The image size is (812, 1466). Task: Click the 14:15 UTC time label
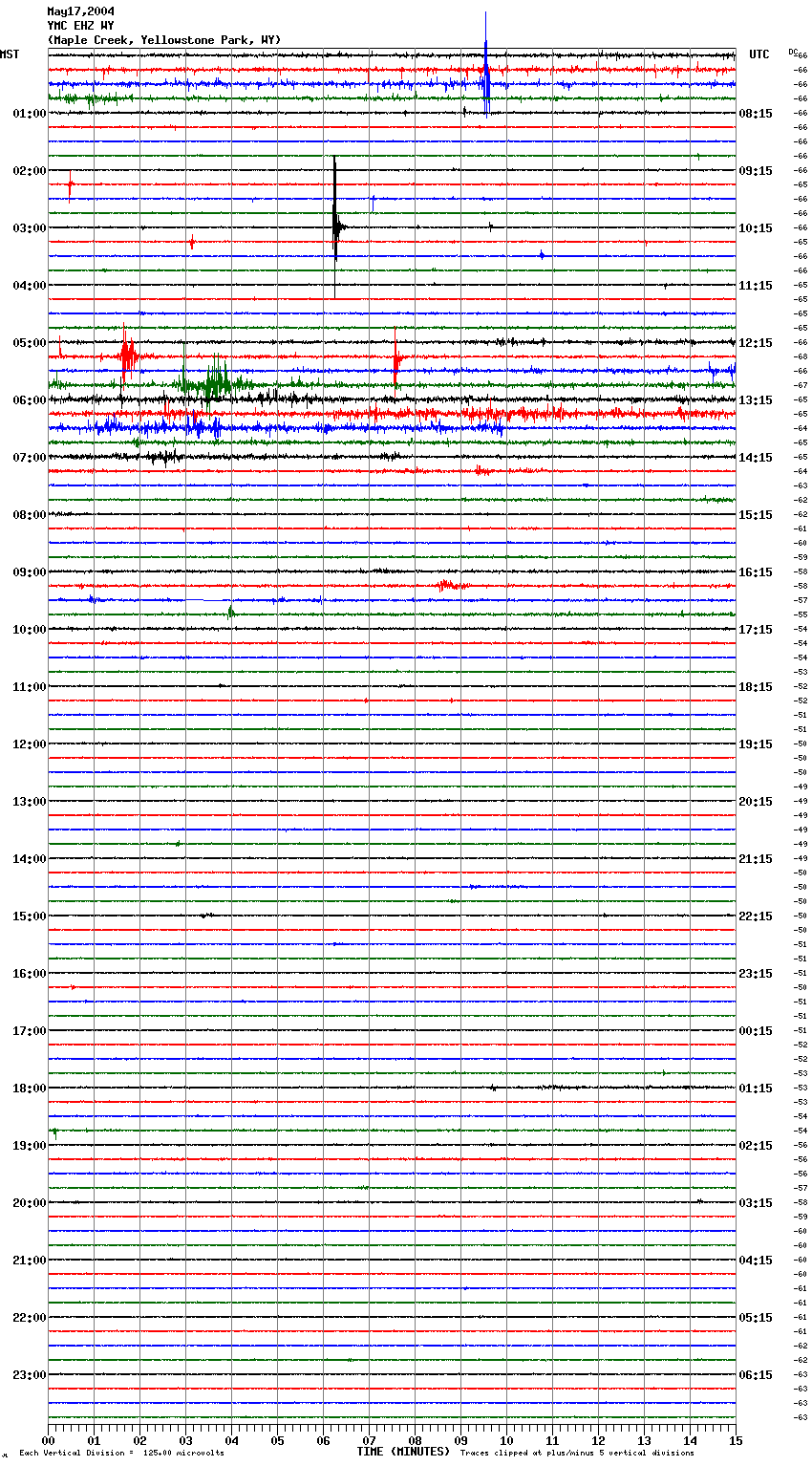(x=756, y=458)
